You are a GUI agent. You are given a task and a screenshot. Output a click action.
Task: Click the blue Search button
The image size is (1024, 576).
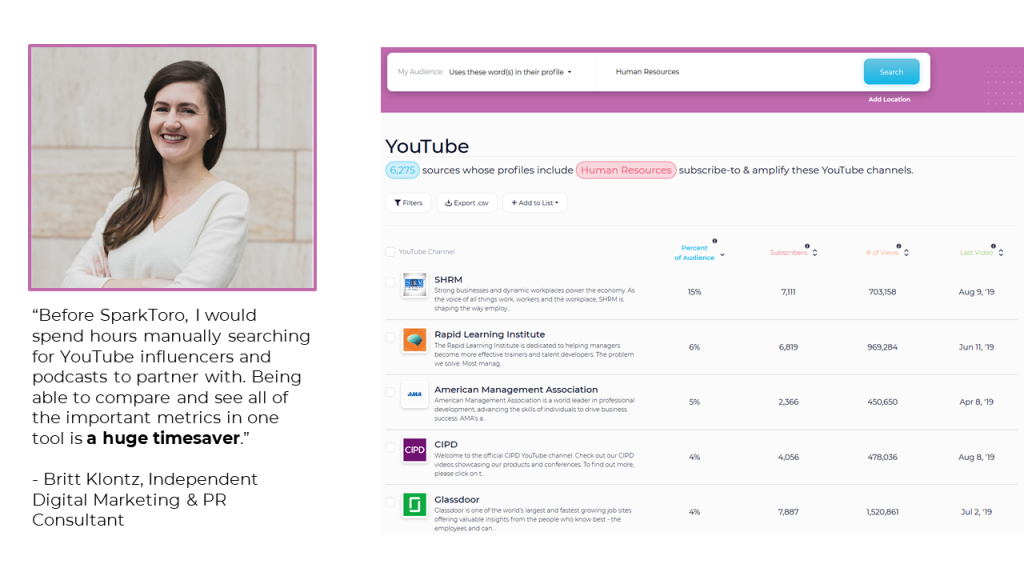891,72
